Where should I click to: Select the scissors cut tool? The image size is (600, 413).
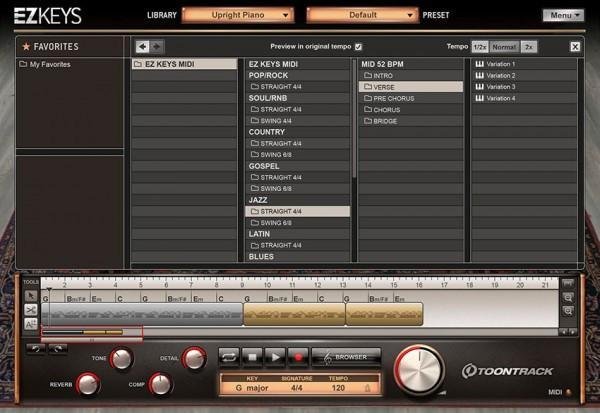pos(31,309)
